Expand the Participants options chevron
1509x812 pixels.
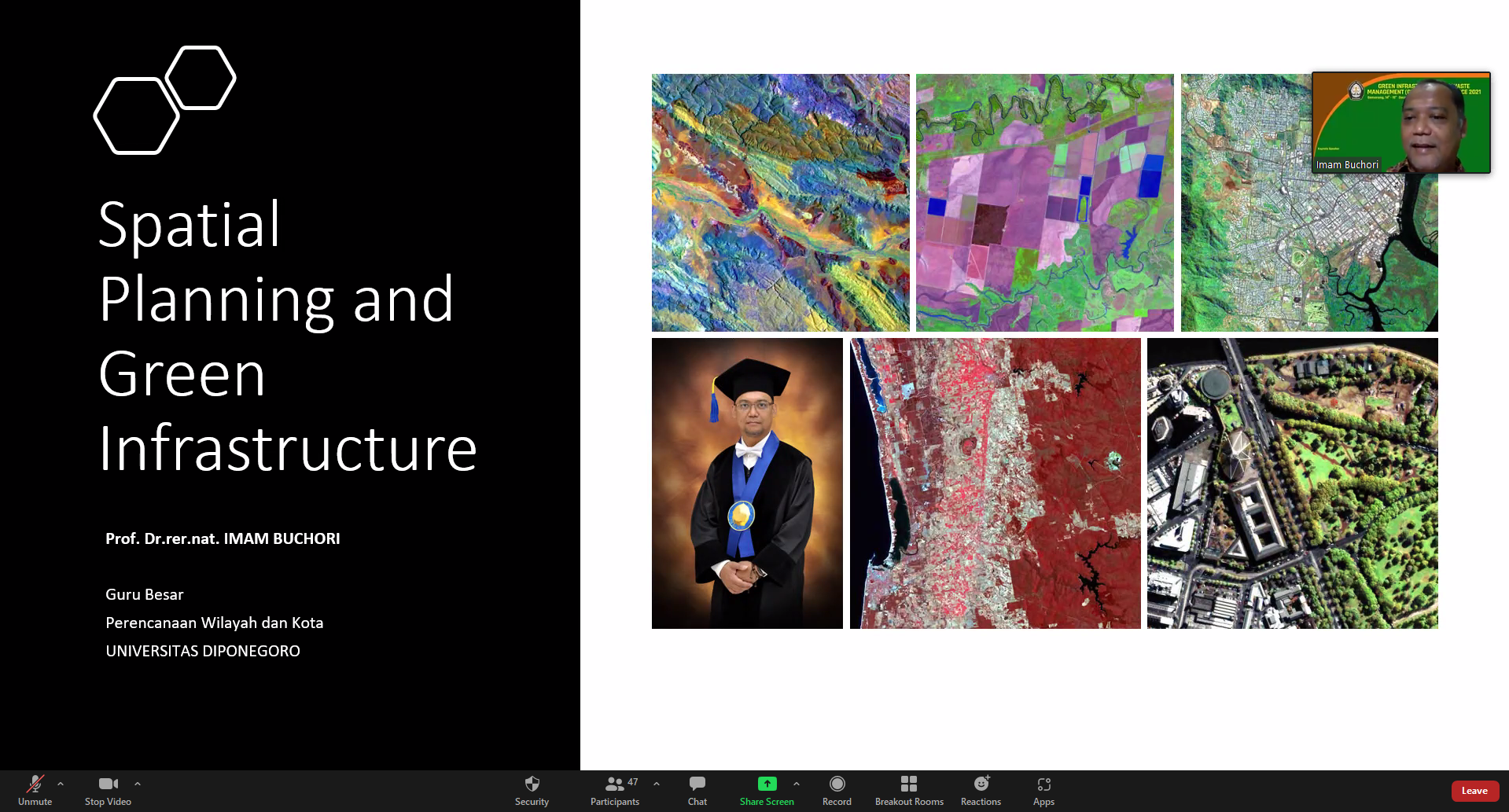(x=657, y=784)
